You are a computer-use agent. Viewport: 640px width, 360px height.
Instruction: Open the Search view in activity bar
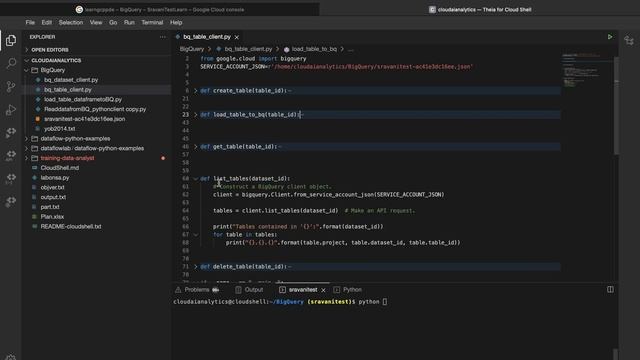point(11,63)
